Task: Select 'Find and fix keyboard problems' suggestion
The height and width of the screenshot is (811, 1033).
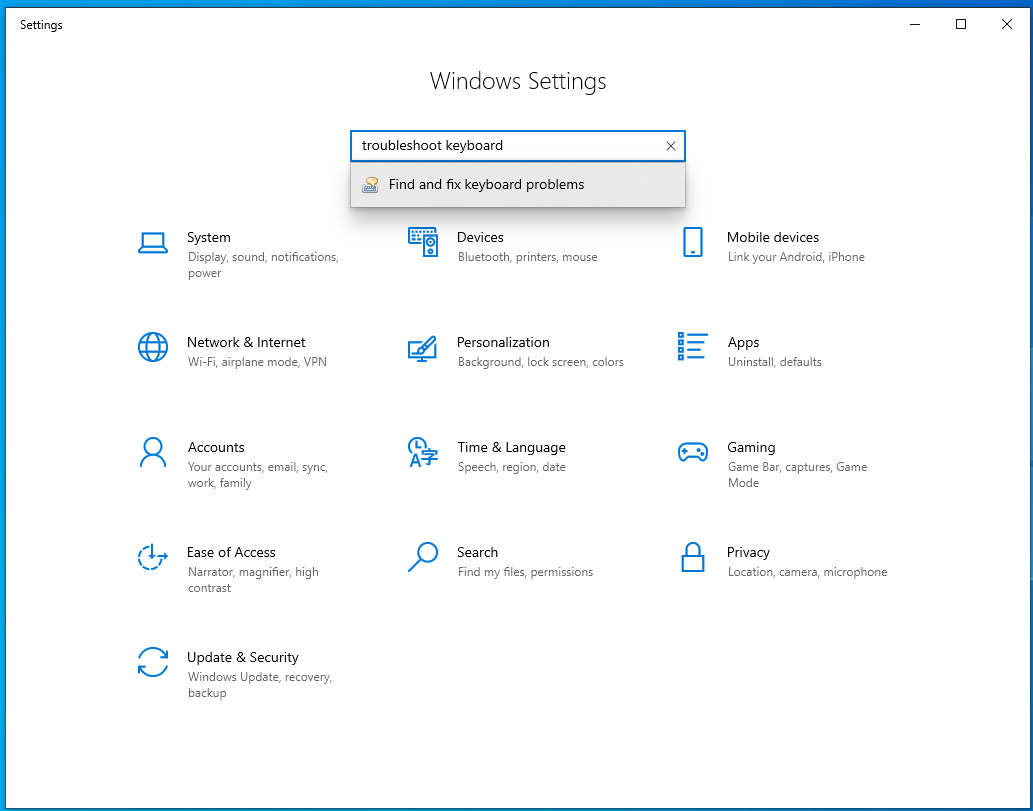Action: tap(518, 184)
